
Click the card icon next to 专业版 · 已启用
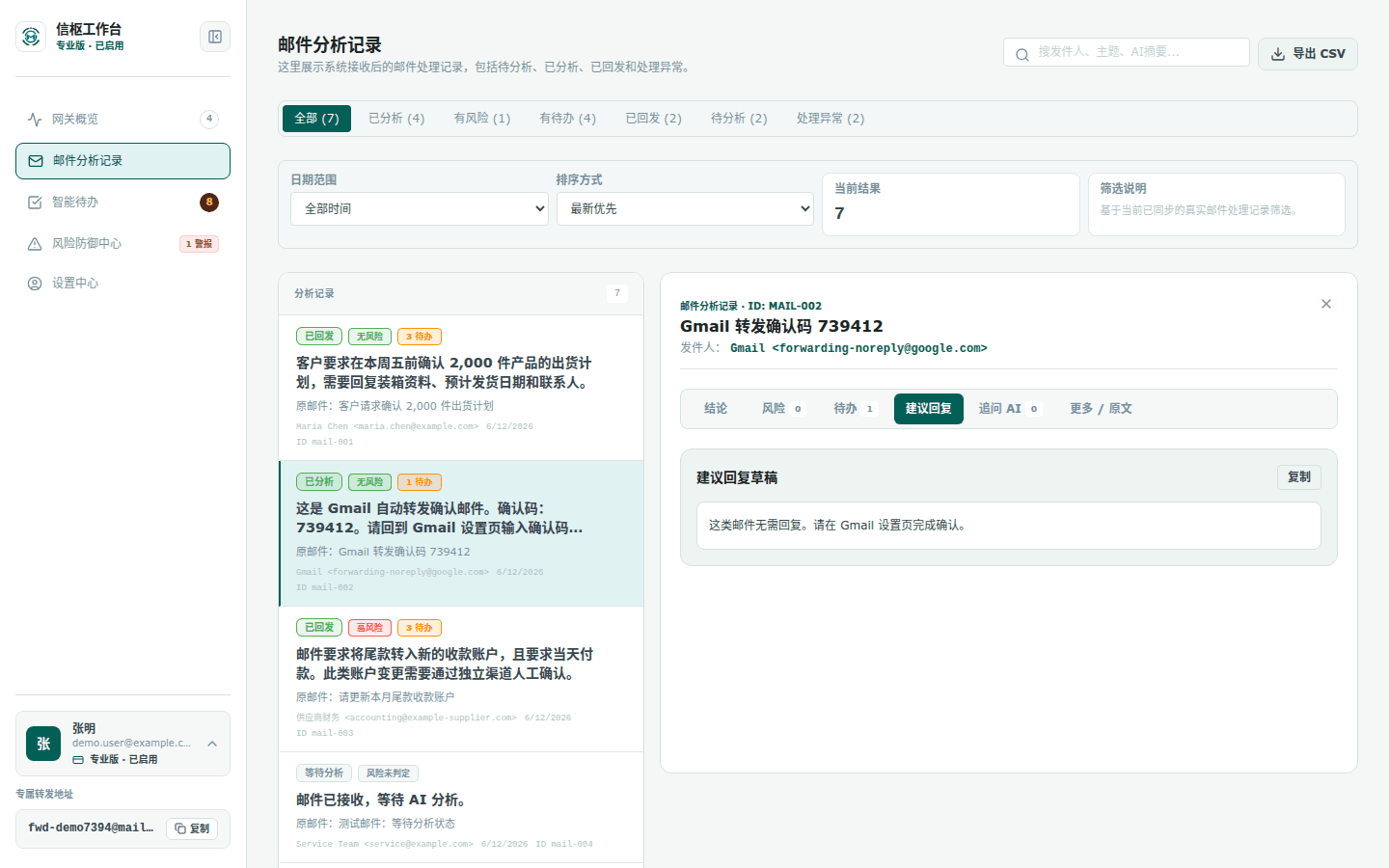(x=78, y=760)
